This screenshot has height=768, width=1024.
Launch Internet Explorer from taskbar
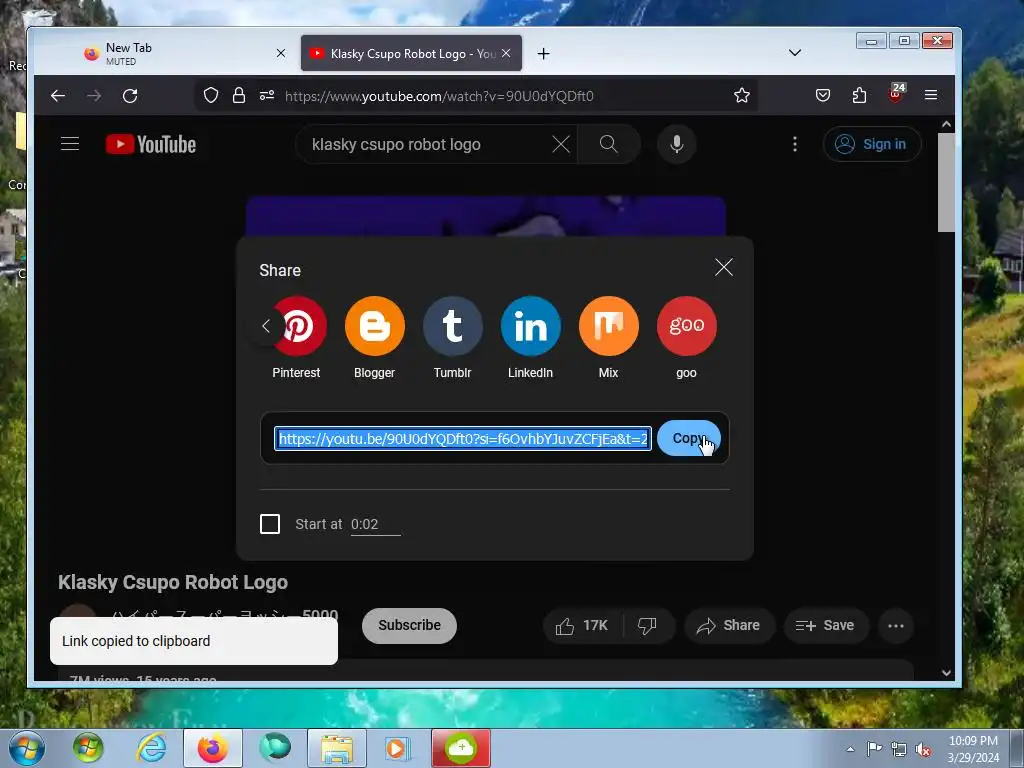click(151, 748)
